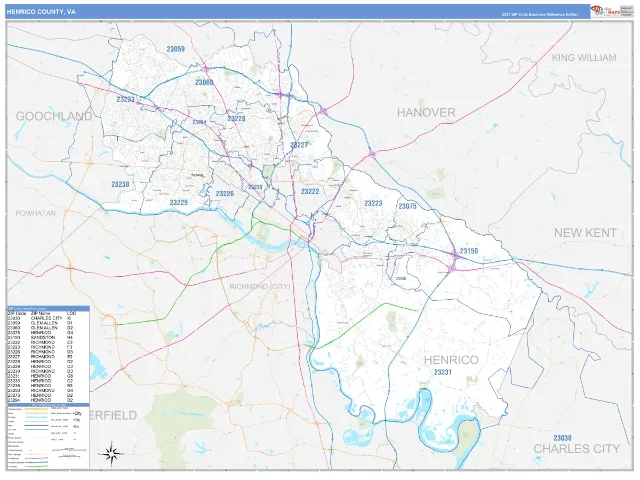This screenshot has height=480, width=640.
Task: Click ZIP code label 23238
Action: [120, 184]
